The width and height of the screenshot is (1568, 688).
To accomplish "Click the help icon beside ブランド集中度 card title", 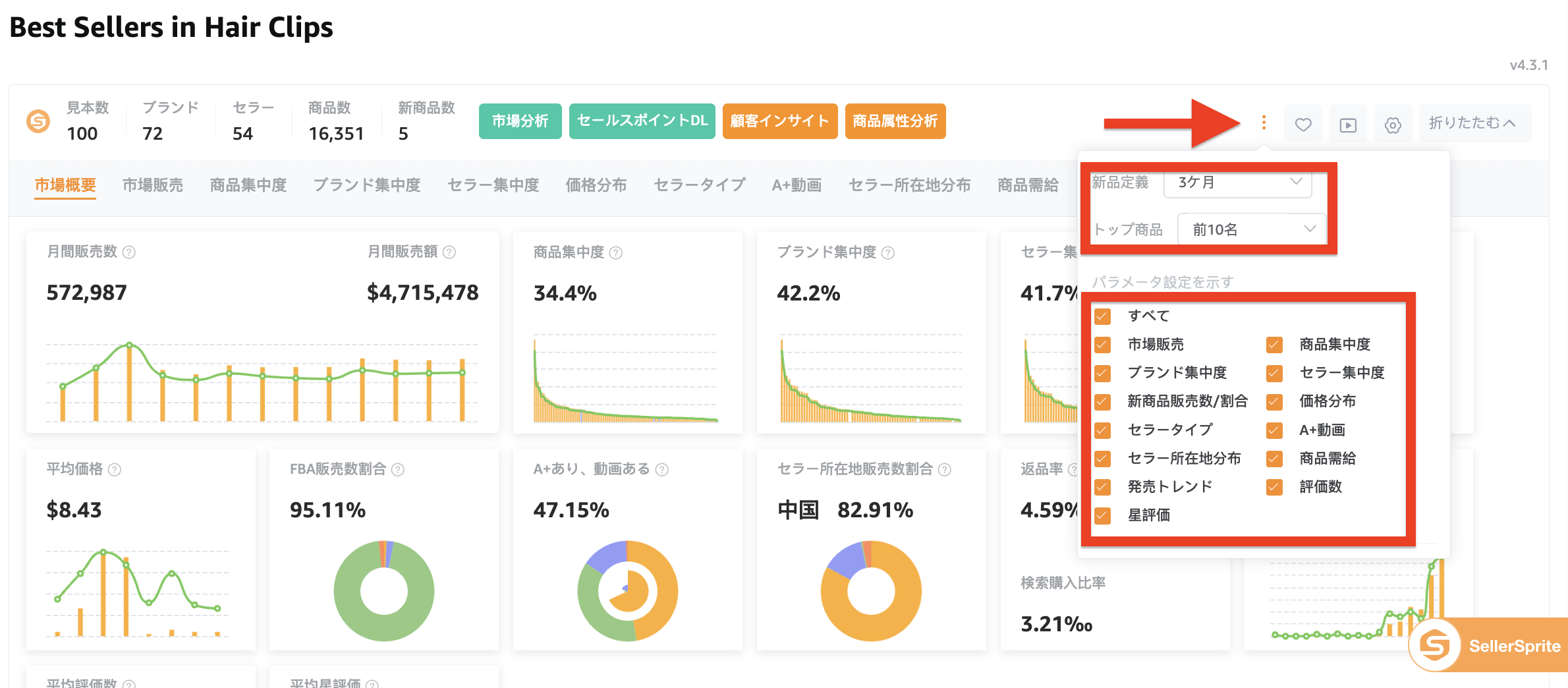I will click(x=888, y=253).
